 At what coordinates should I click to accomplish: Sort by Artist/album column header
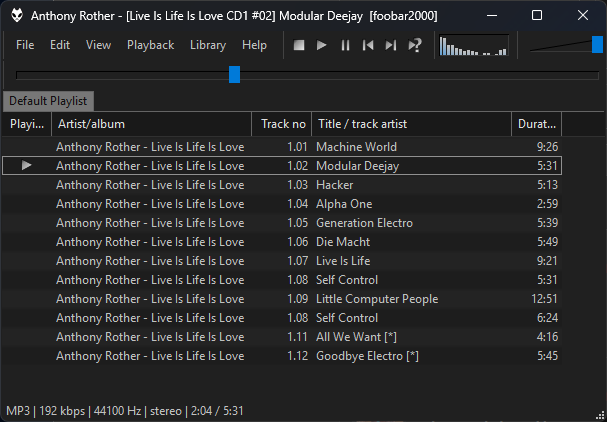[151, 124]
